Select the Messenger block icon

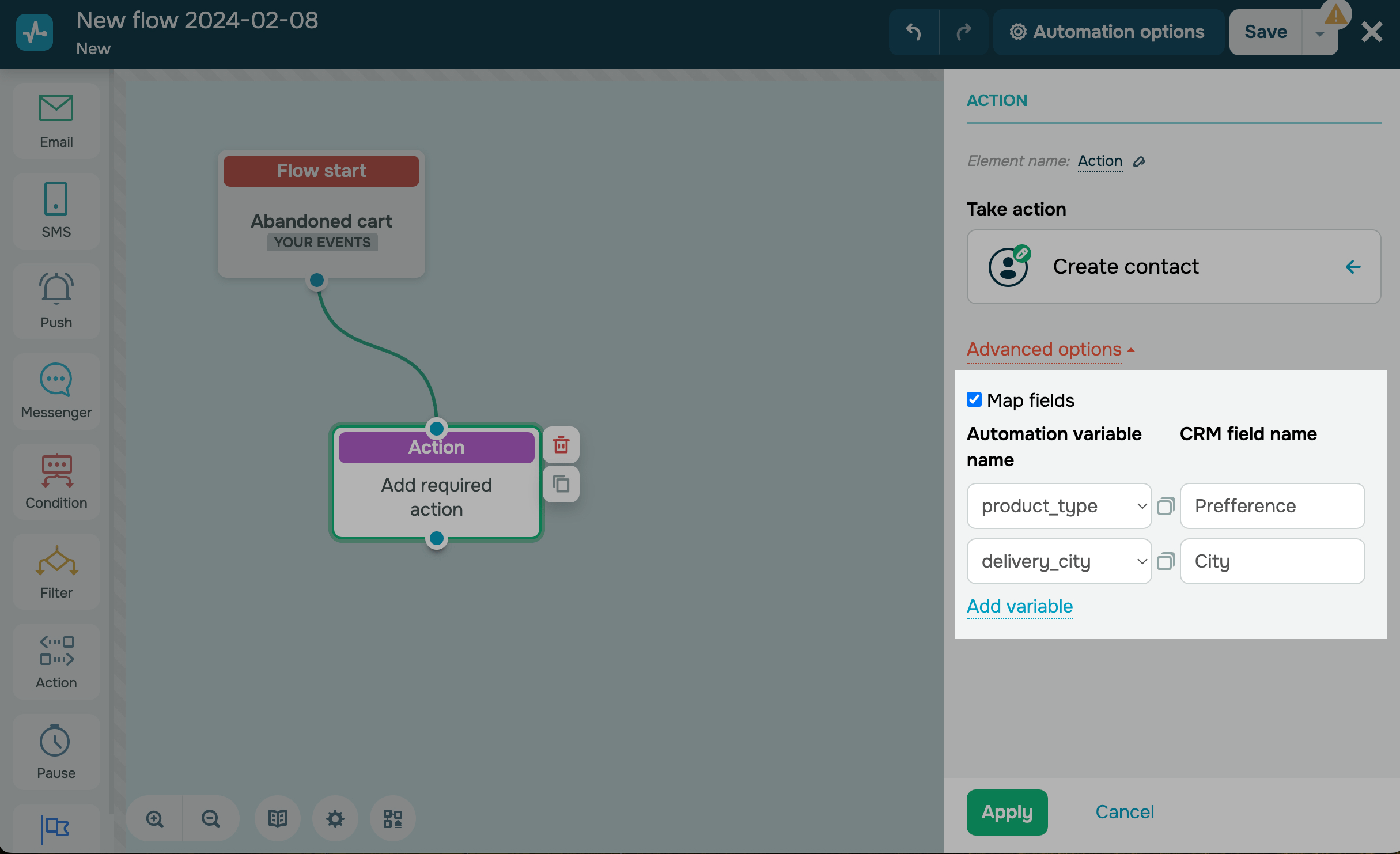[56, 391]
